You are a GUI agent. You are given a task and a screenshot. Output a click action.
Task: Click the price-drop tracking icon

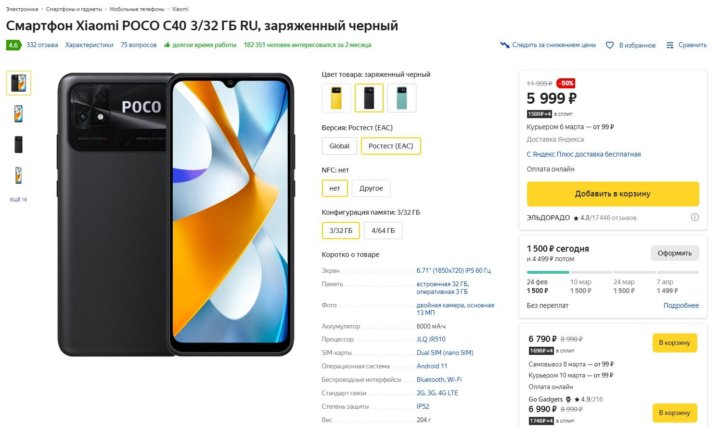504,45
